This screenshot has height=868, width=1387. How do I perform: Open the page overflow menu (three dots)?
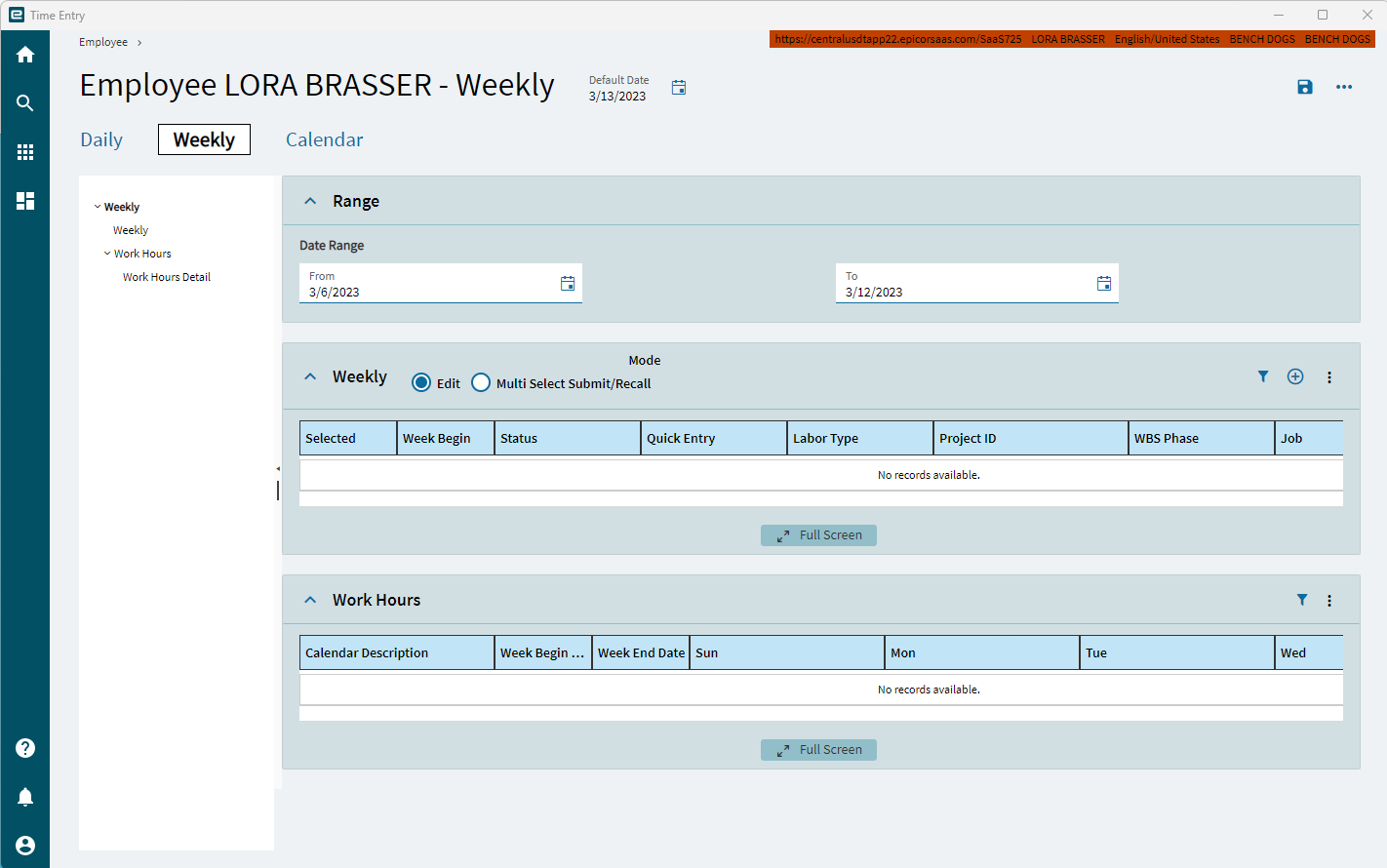pos(1344,87)
